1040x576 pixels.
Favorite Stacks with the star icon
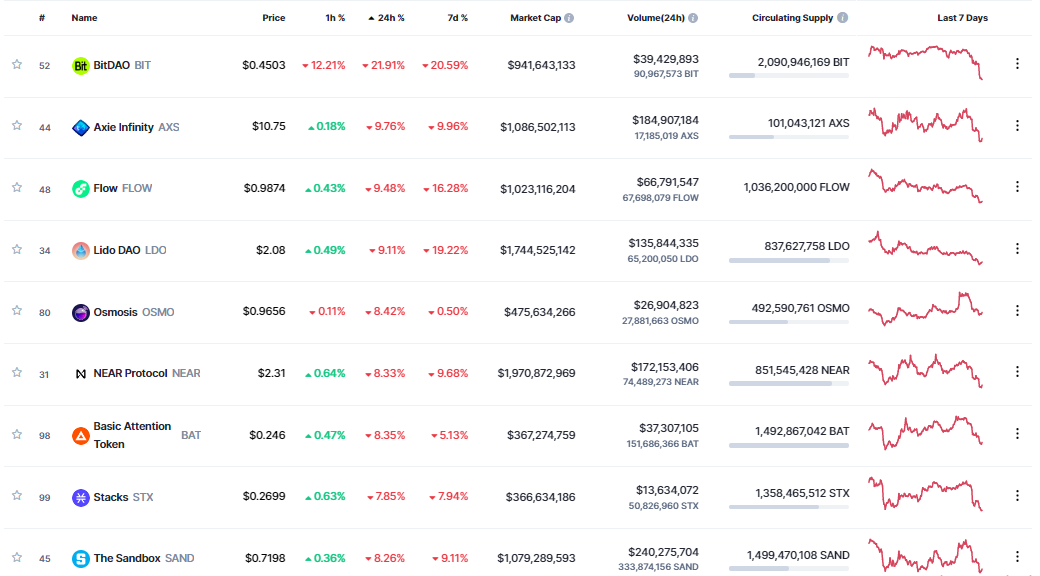17,497
